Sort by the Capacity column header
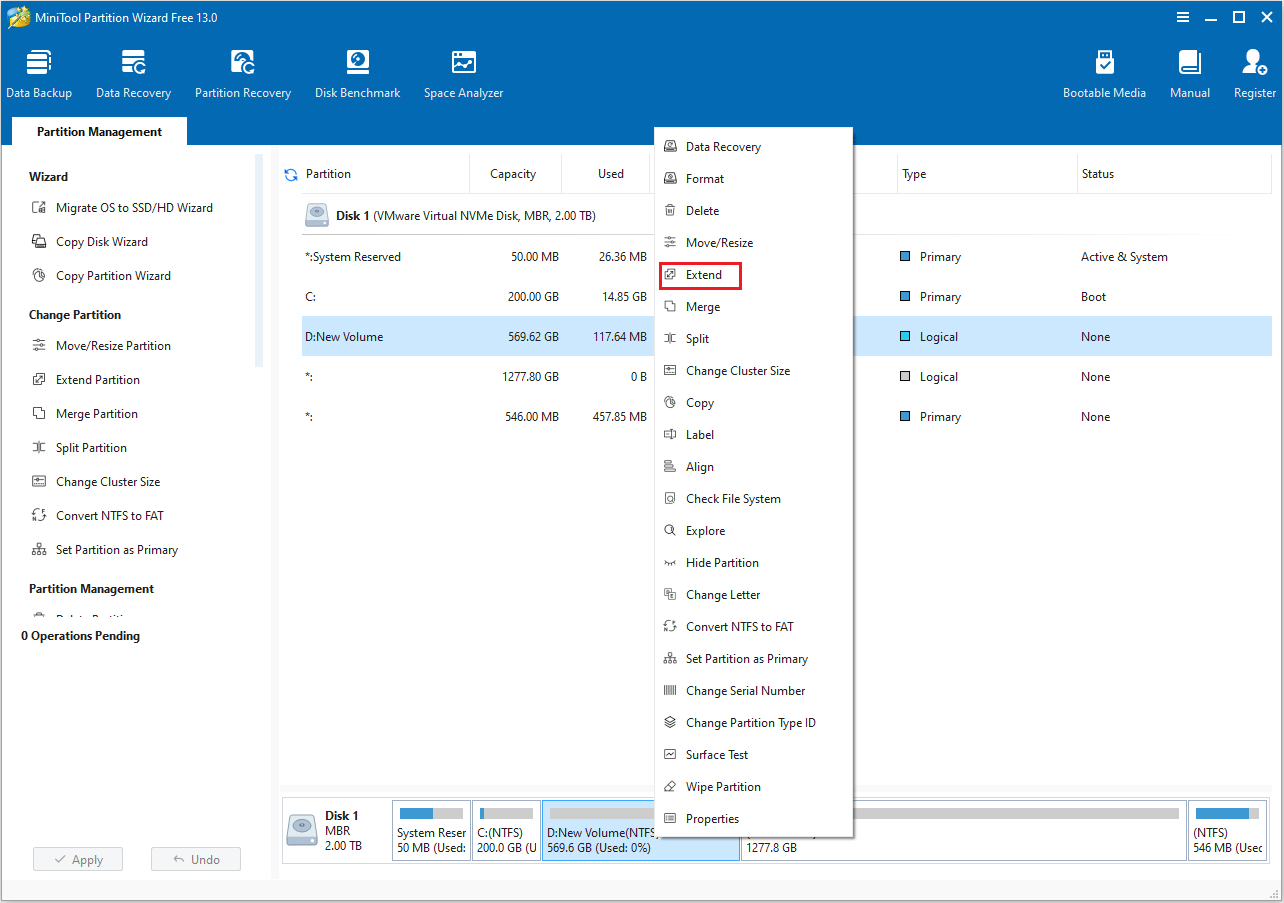The width and height of the screenshot is (1284, 903). coord(514,174)
